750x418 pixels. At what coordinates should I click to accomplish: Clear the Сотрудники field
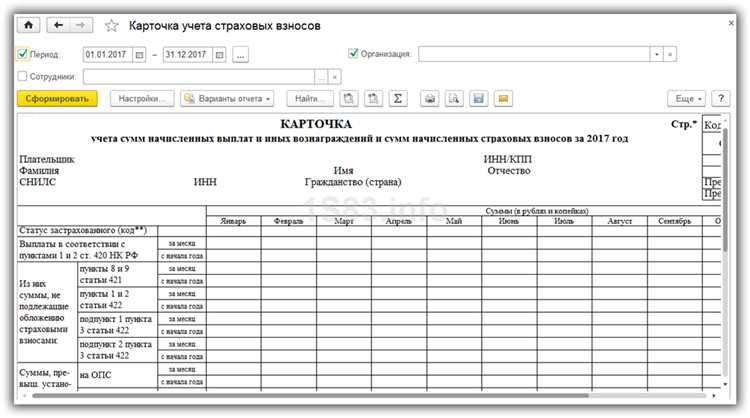(x=334, y=77)
